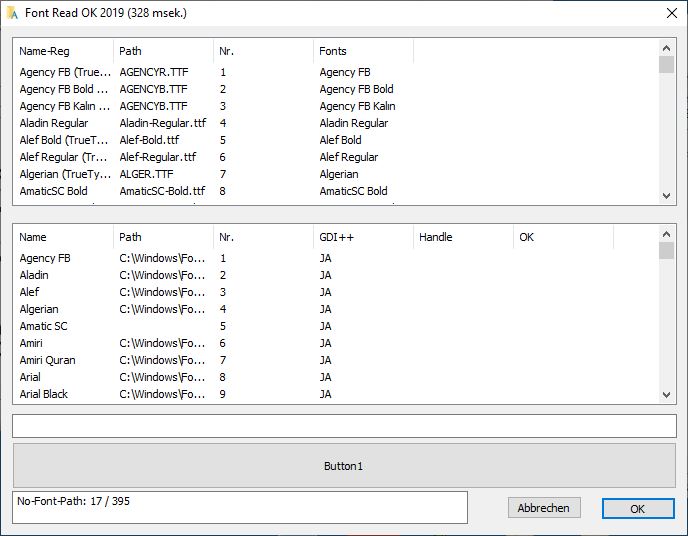This screenshot has width=688, height=536.
Task: Select Agency FB in the lower Name list
Action: 45,258
